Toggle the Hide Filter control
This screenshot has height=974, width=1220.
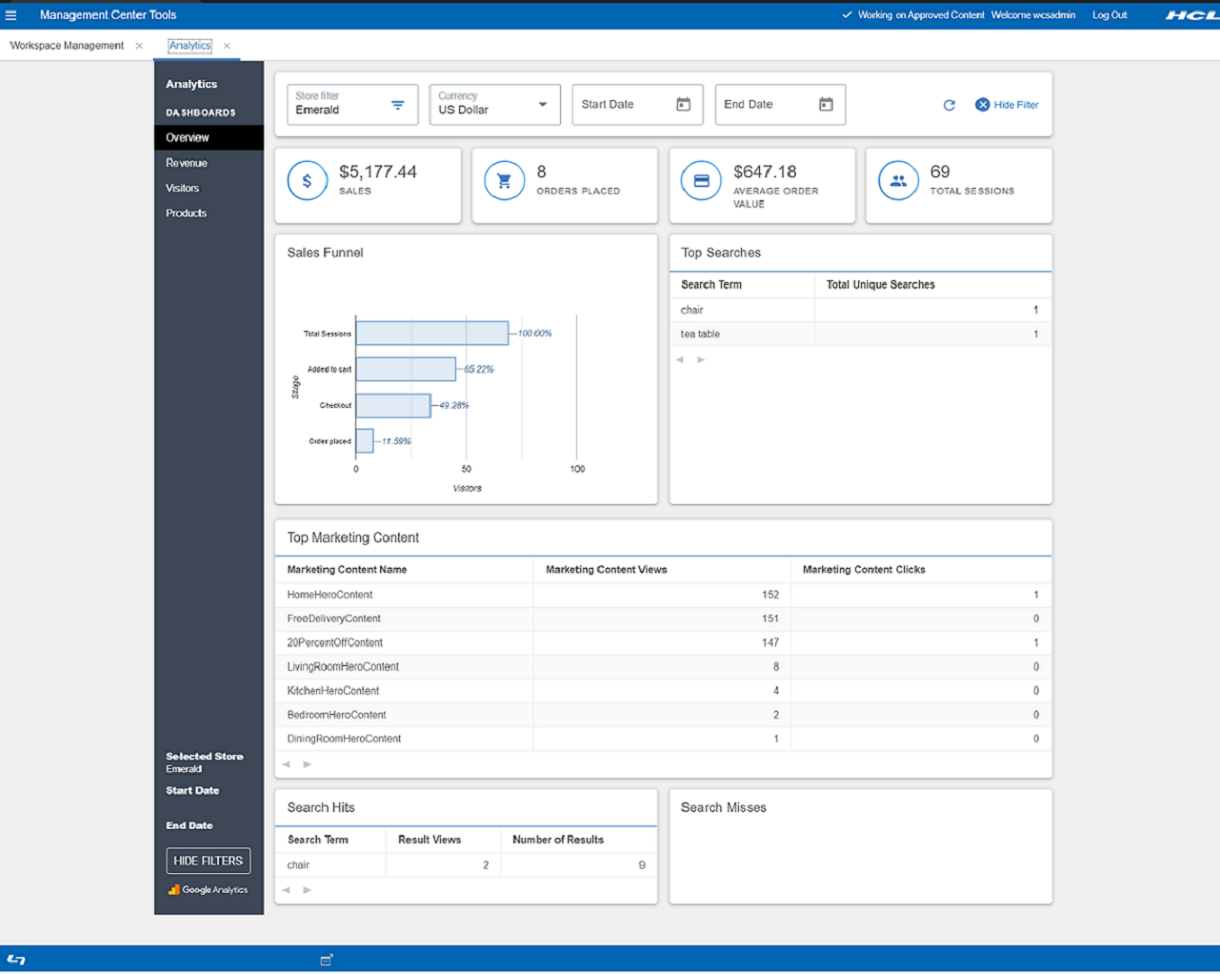[x=1006, y=105]
